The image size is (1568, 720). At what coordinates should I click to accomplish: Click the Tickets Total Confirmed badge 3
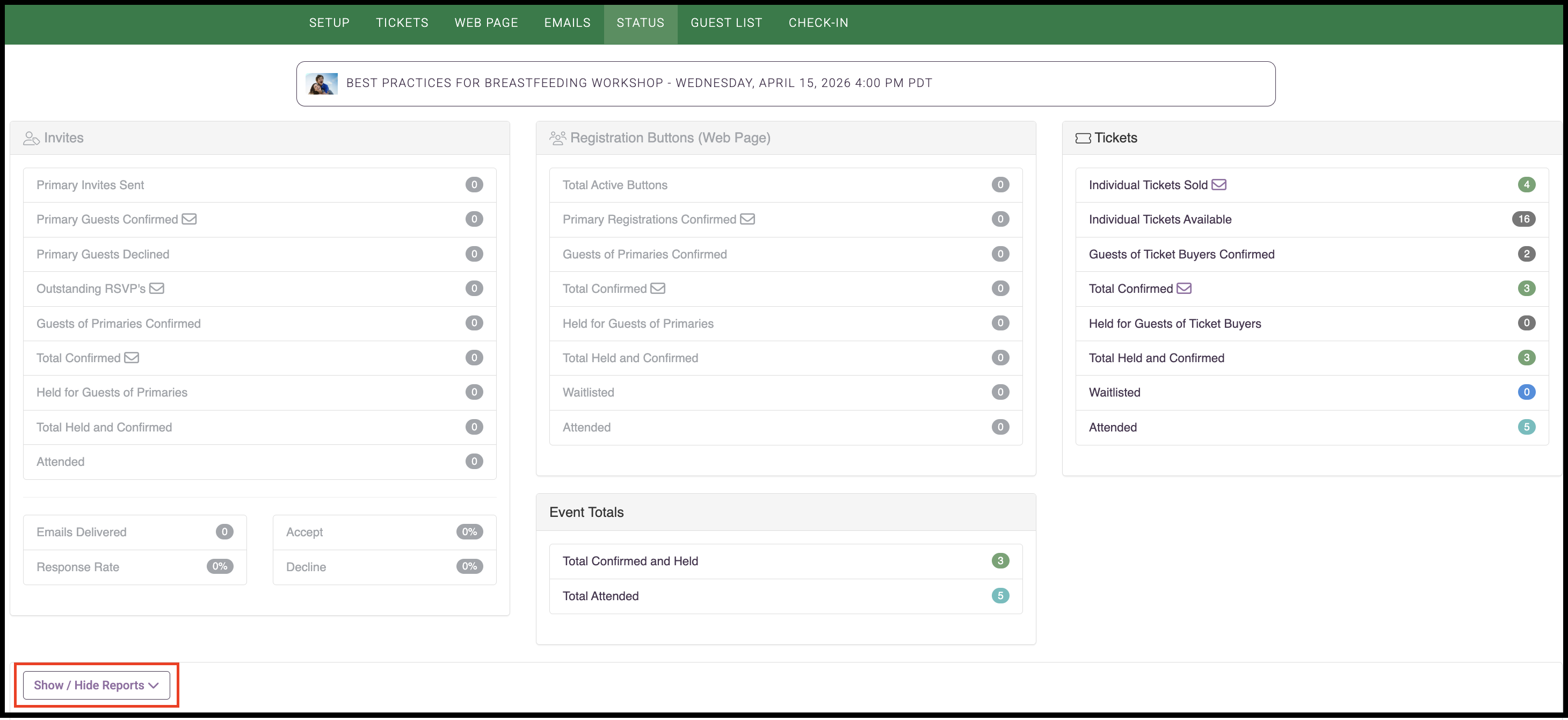pyautogui.click(x=1526, y=288)
